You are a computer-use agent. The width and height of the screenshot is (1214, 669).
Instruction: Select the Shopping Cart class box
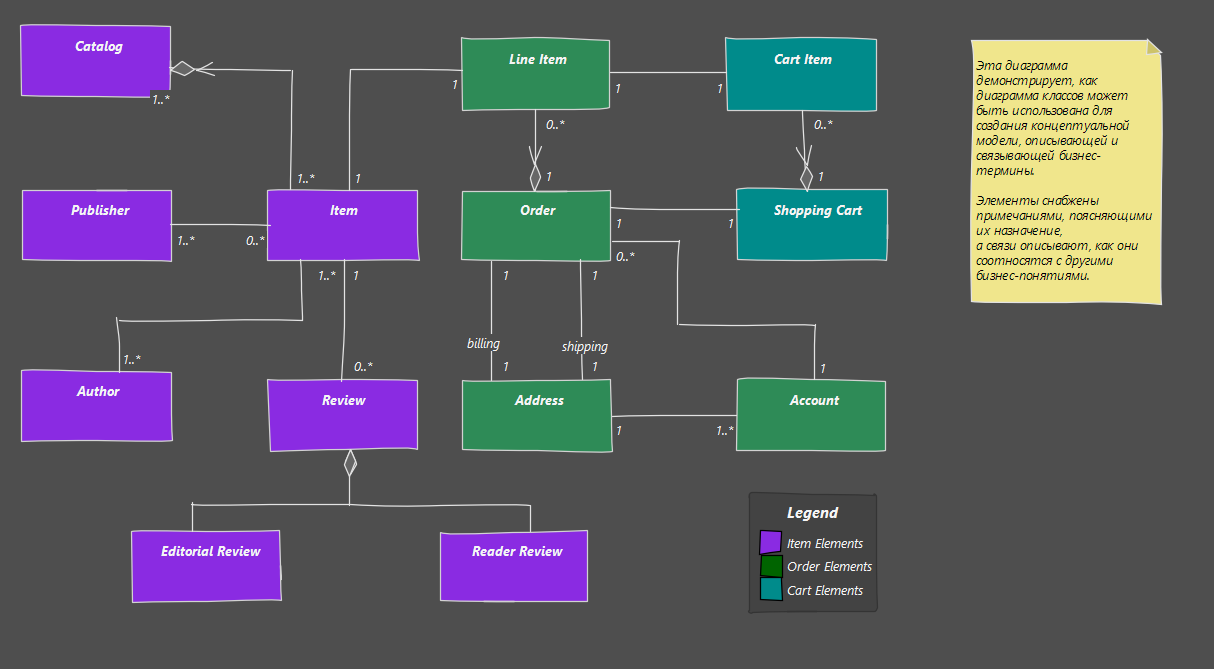point(811,225)
